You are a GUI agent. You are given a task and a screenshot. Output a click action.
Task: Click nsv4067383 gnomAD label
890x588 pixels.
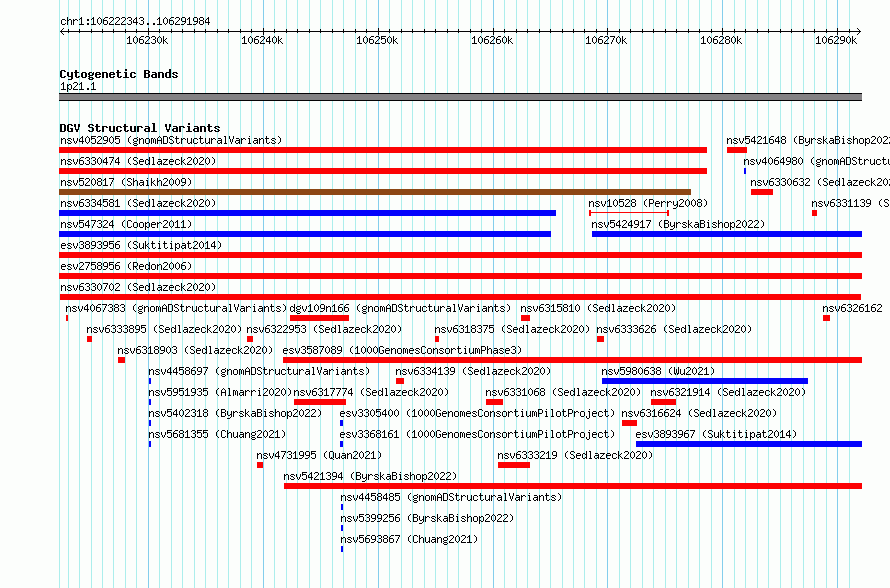[x=176, y=308]
